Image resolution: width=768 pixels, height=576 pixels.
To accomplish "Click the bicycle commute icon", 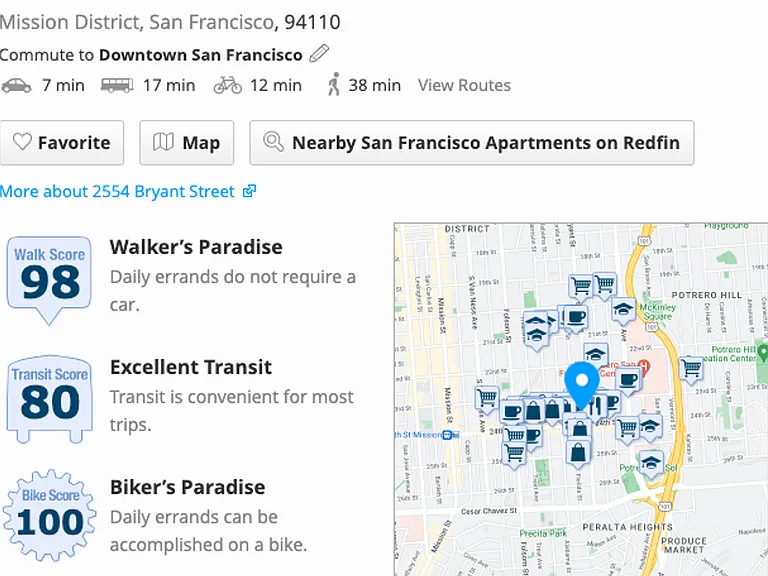I will point(228,85).
